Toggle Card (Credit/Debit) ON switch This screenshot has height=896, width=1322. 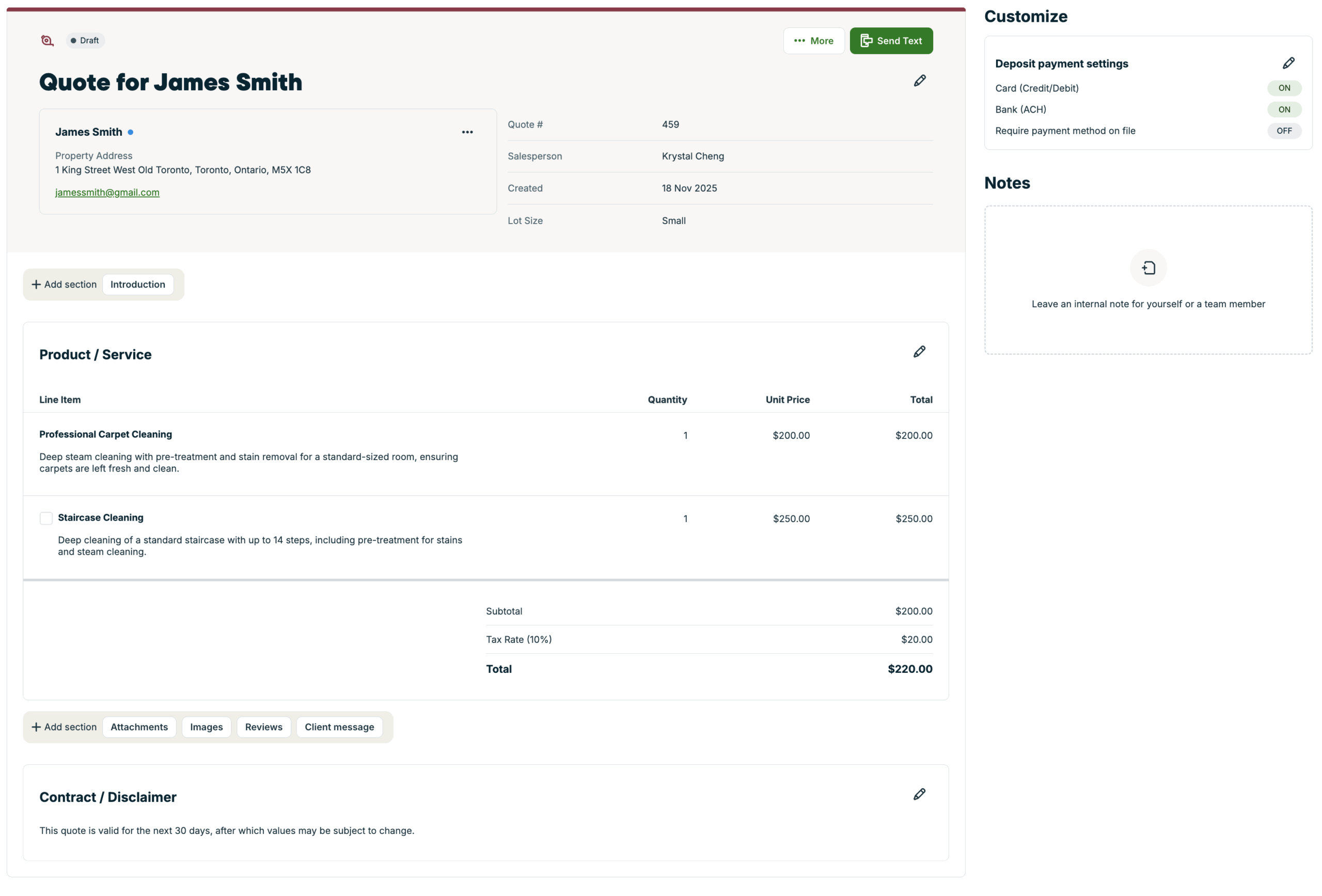coord(1283,88)
